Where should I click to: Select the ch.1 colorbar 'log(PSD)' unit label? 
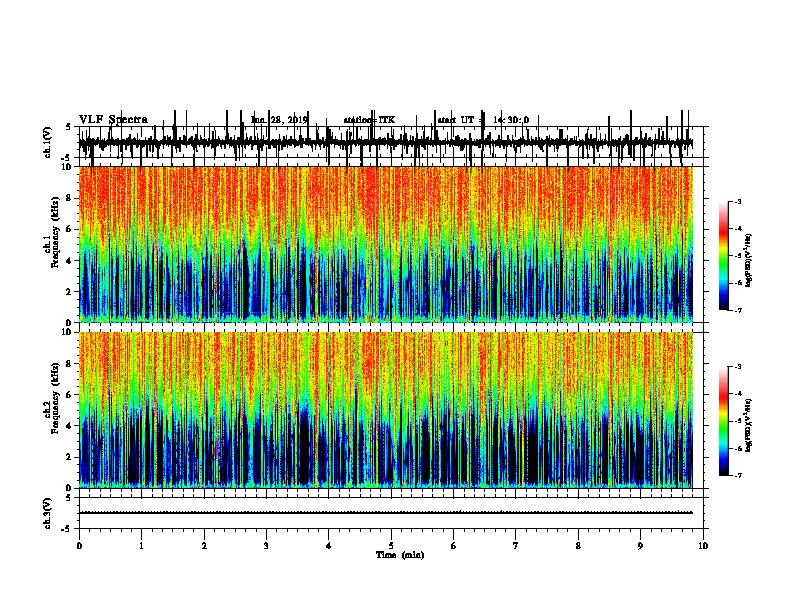point(749,260)
